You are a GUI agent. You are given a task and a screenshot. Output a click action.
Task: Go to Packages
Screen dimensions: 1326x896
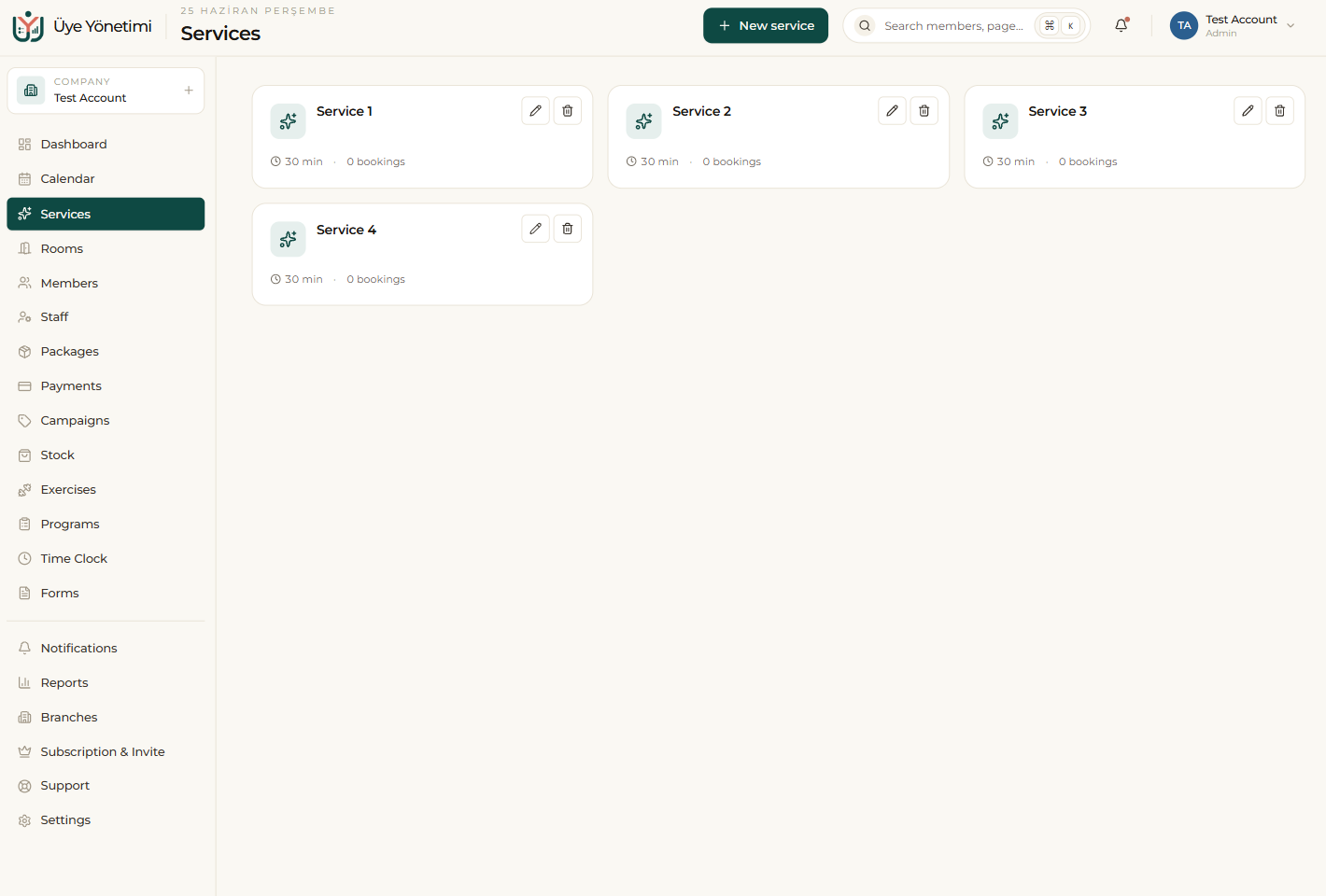(x=106, y=352)
